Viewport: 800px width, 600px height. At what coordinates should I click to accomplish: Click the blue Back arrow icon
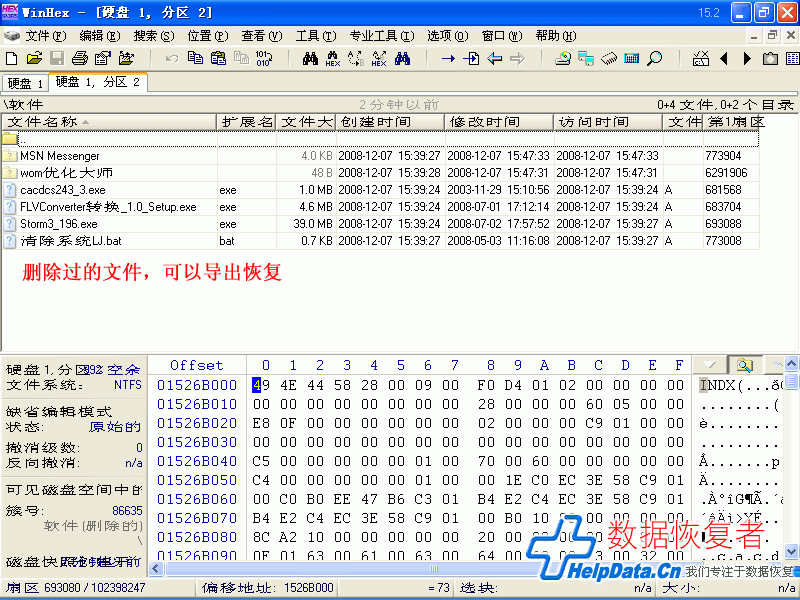point(494,59)
